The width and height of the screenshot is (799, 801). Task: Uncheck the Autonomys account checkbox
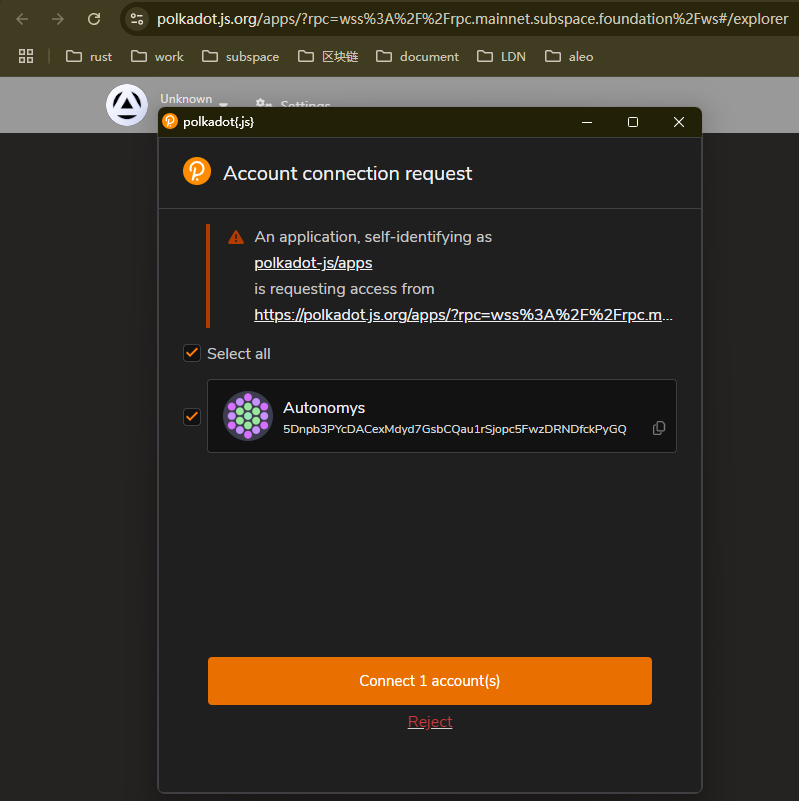pos(192,416)
